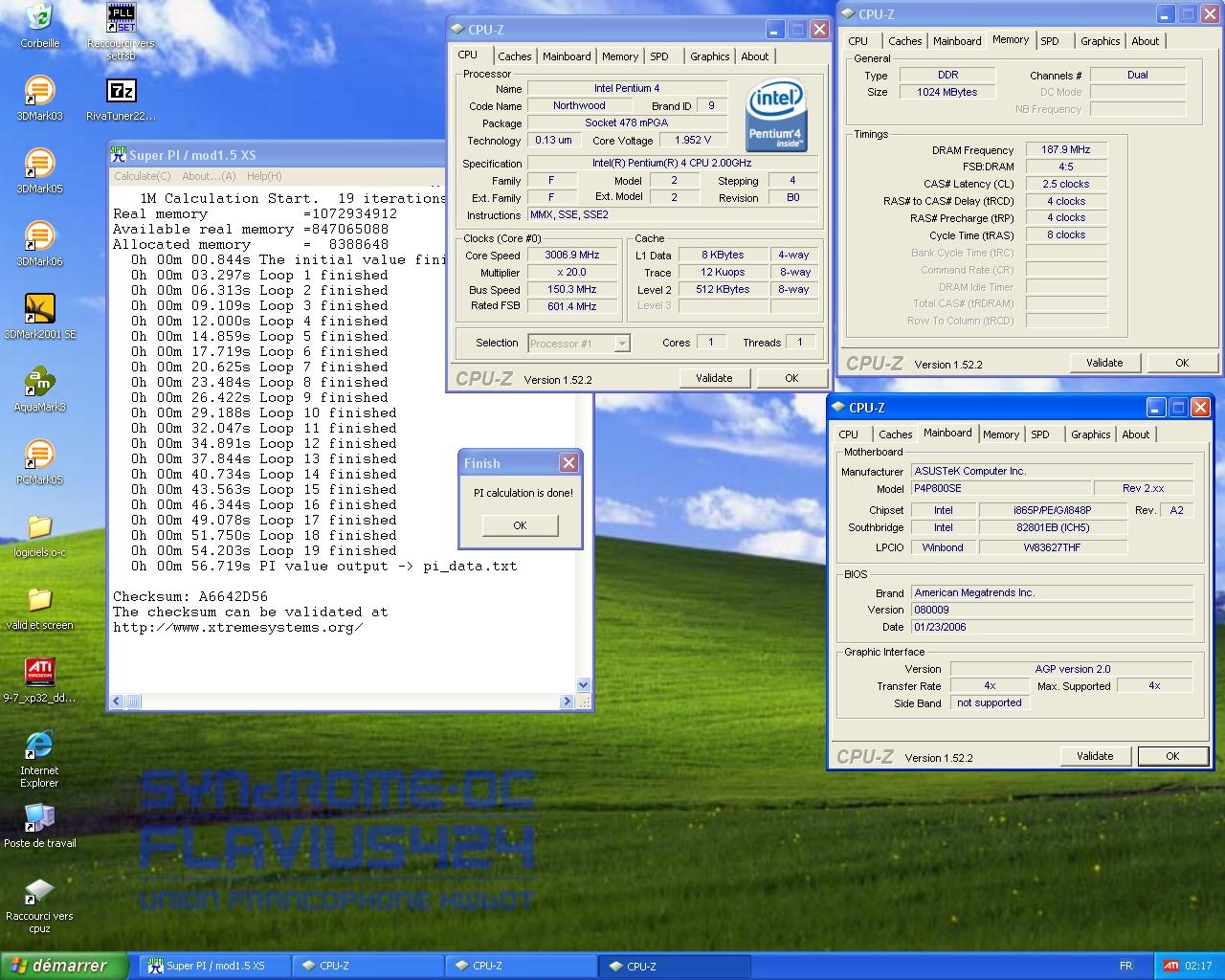Click OK in Memory CPU-Z window
This screenshot has width=1225, height=980.
(x=1182, y=363)
